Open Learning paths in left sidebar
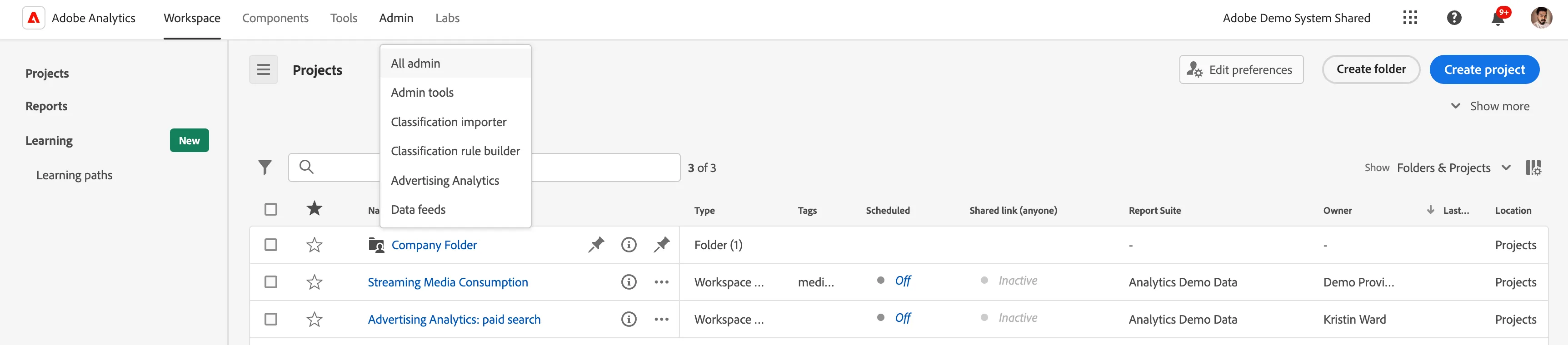 [x=74, y=175]
